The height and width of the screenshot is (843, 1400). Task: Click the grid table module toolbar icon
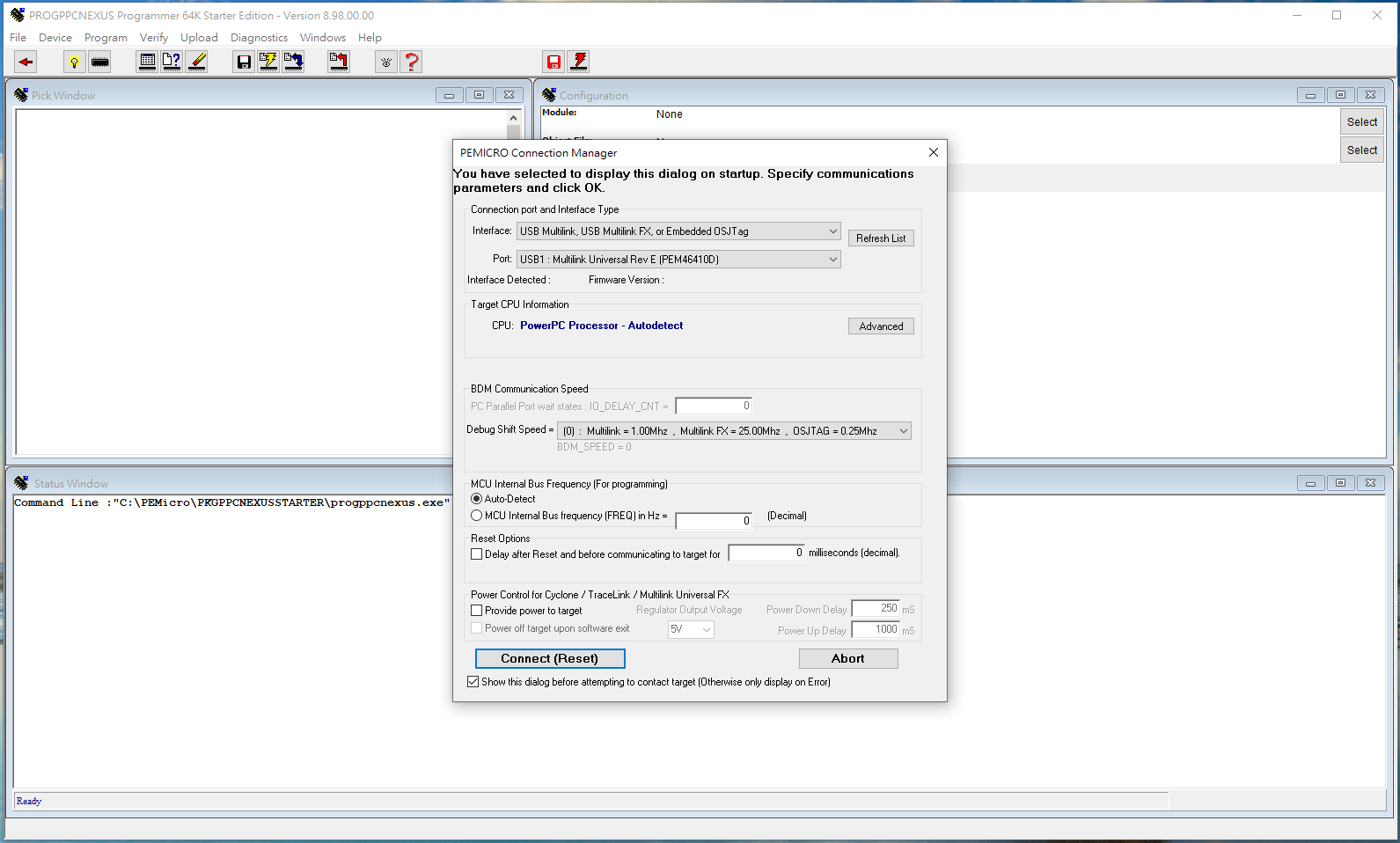pos(148,62)
